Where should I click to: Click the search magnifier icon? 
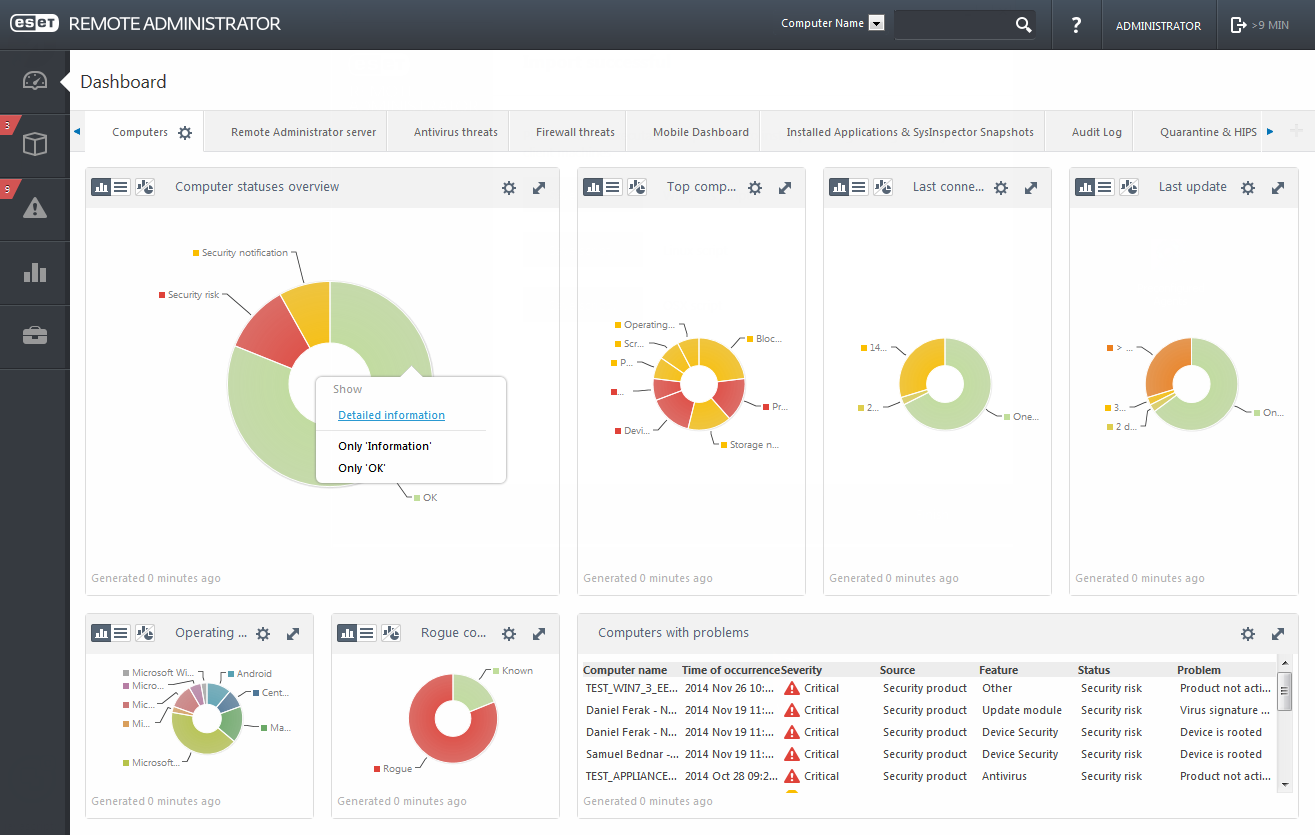1023,25
